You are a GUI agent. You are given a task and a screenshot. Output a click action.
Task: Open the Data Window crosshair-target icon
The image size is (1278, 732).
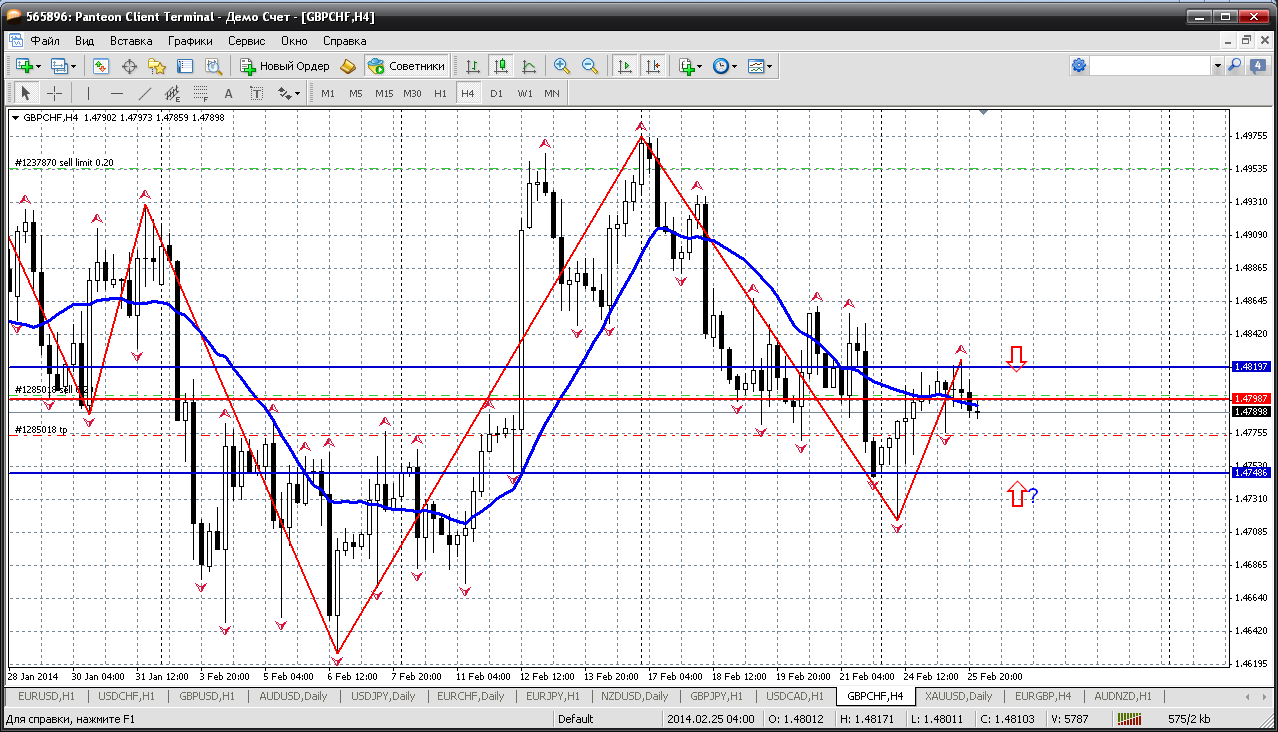(129, 66)
